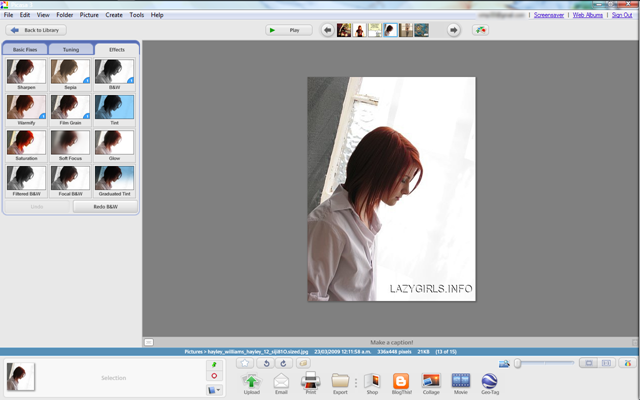Open the Email envelope icon
This screenshot has width=640, height=400.
[281, 381]
